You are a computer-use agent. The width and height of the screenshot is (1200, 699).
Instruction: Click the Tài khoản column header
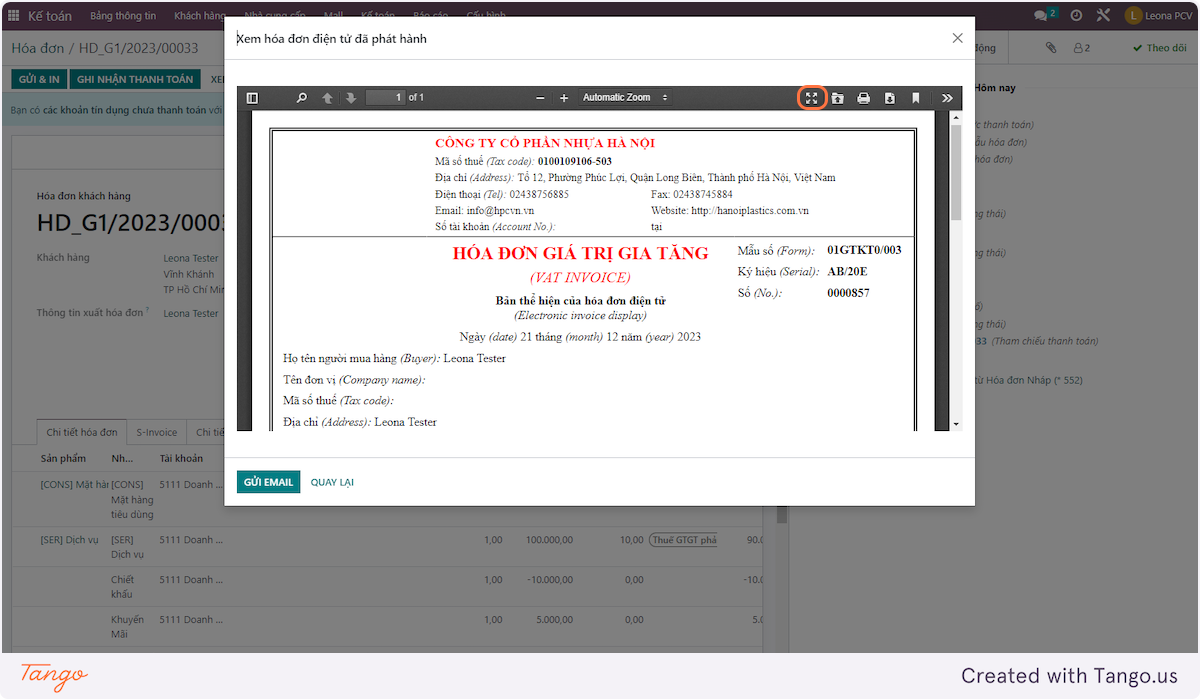pos(181,458)
